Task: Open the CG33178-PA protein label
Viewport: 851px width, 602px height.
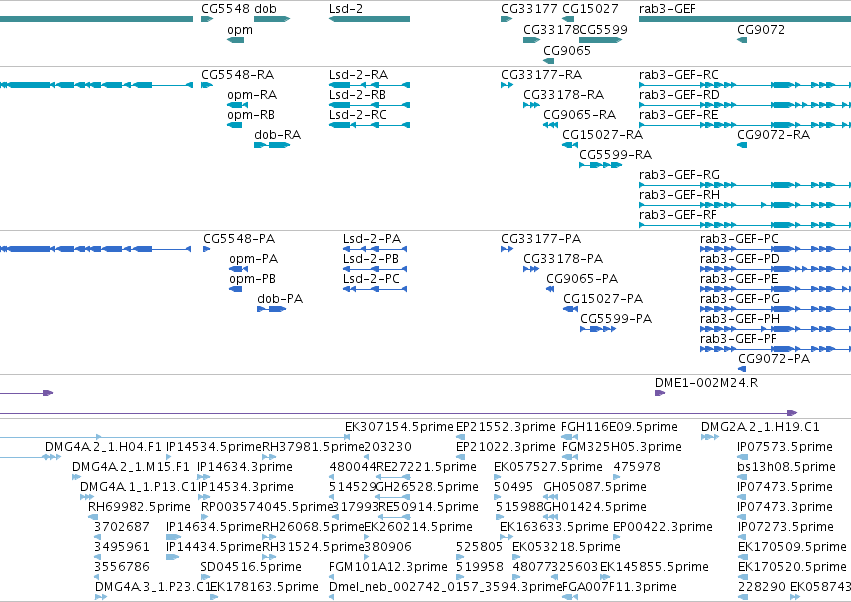Action: [x=563, y=258]
